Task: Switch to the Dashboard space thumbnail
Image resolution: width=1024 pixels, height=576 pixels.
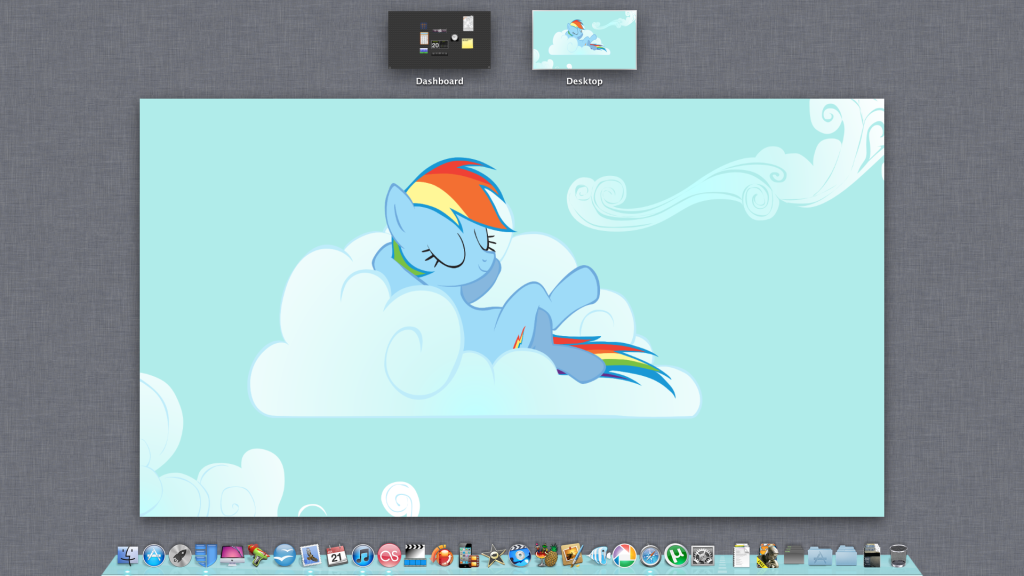Action: point(440,40)
